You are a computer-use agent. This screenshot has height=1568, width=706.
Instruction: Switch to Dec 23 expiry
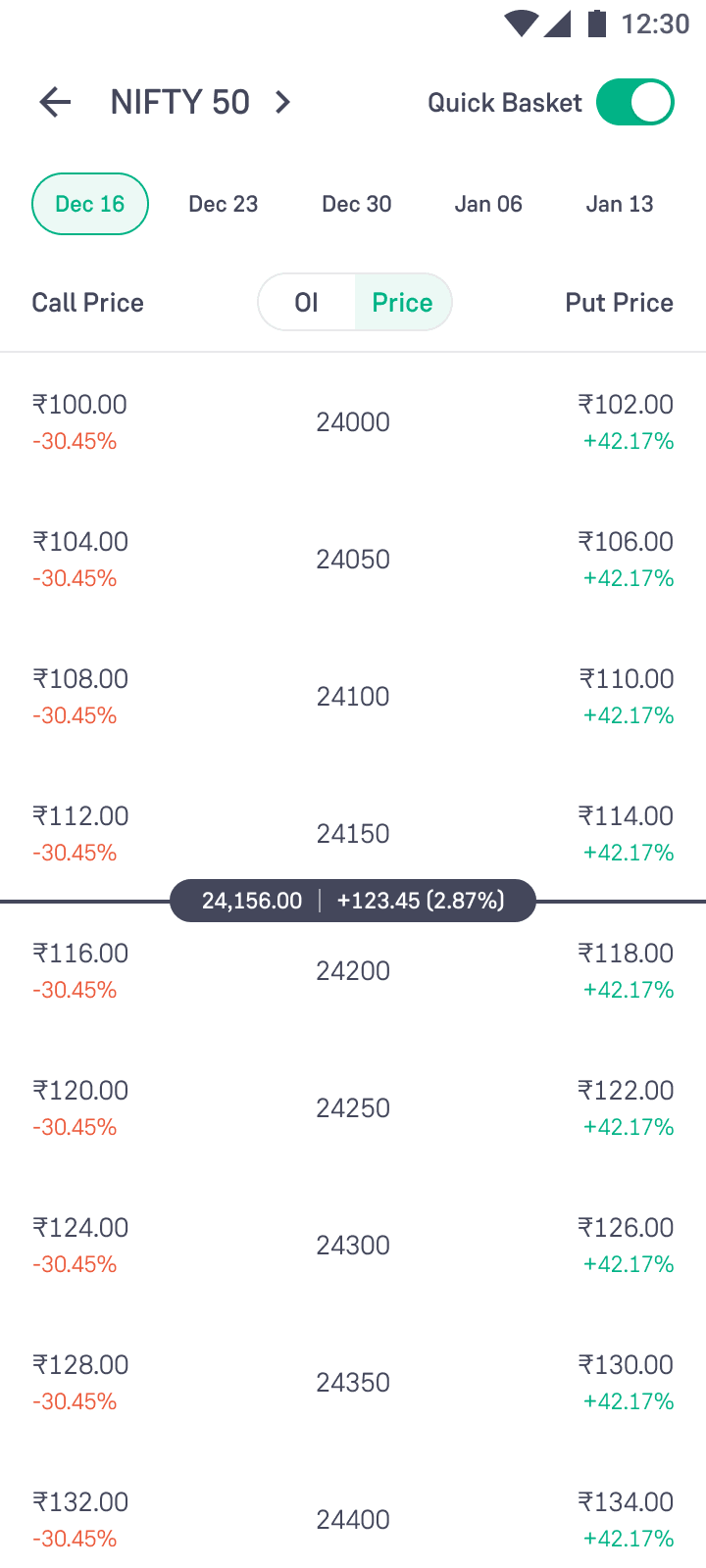pos(224,204)
